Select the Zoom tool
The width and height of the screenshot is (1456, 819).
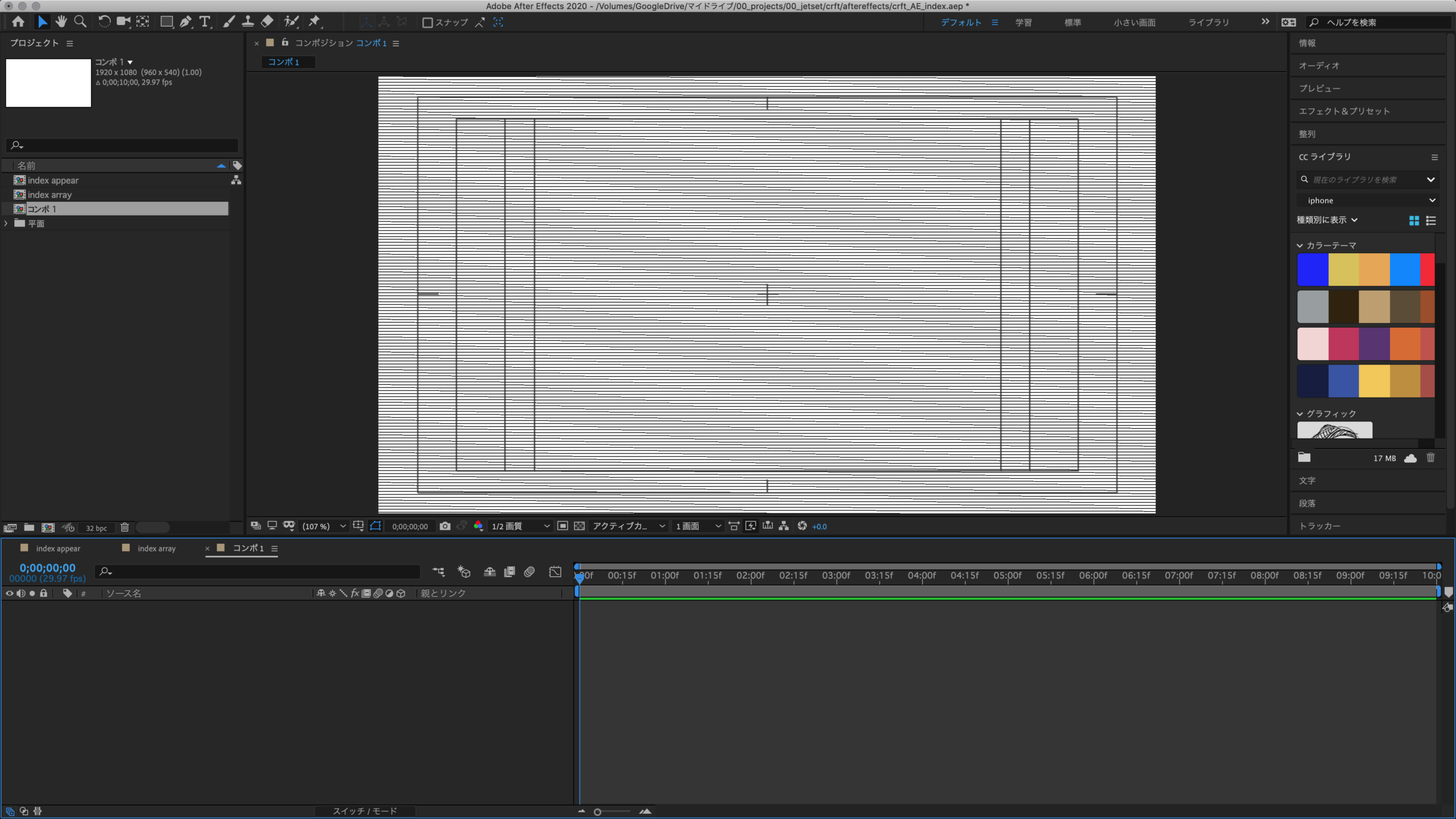(80, 22)
